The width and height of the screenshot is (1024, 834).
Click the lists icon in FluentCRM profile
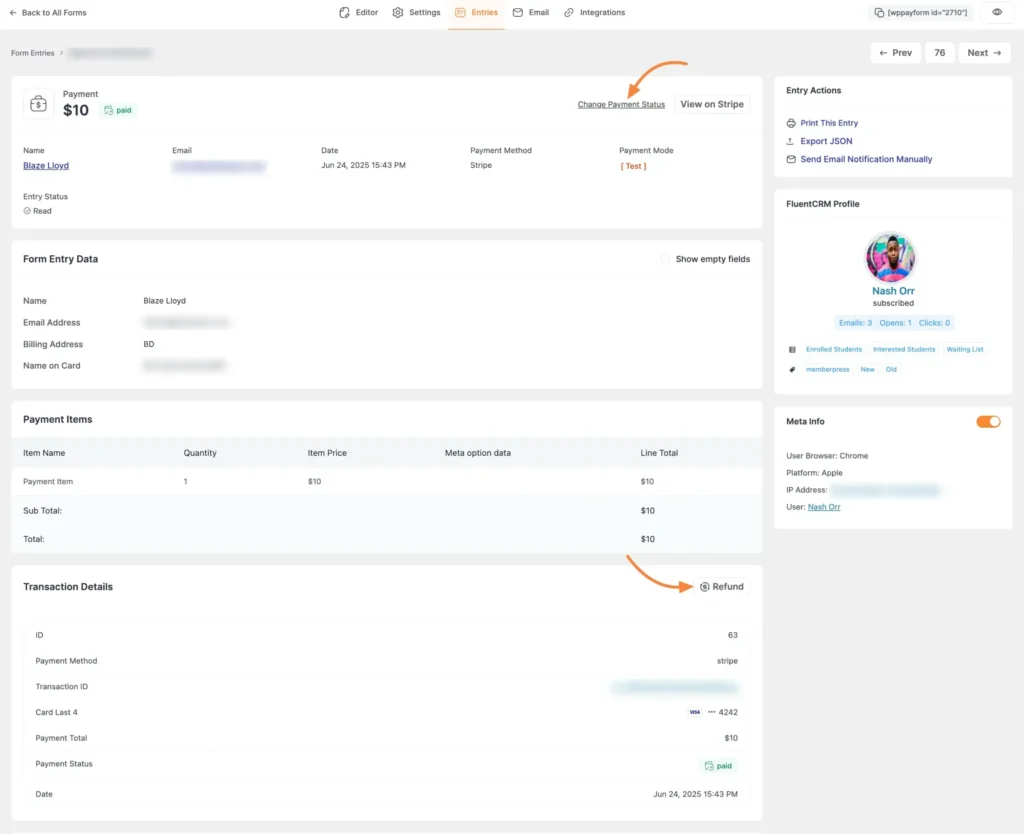click(792, 349)
